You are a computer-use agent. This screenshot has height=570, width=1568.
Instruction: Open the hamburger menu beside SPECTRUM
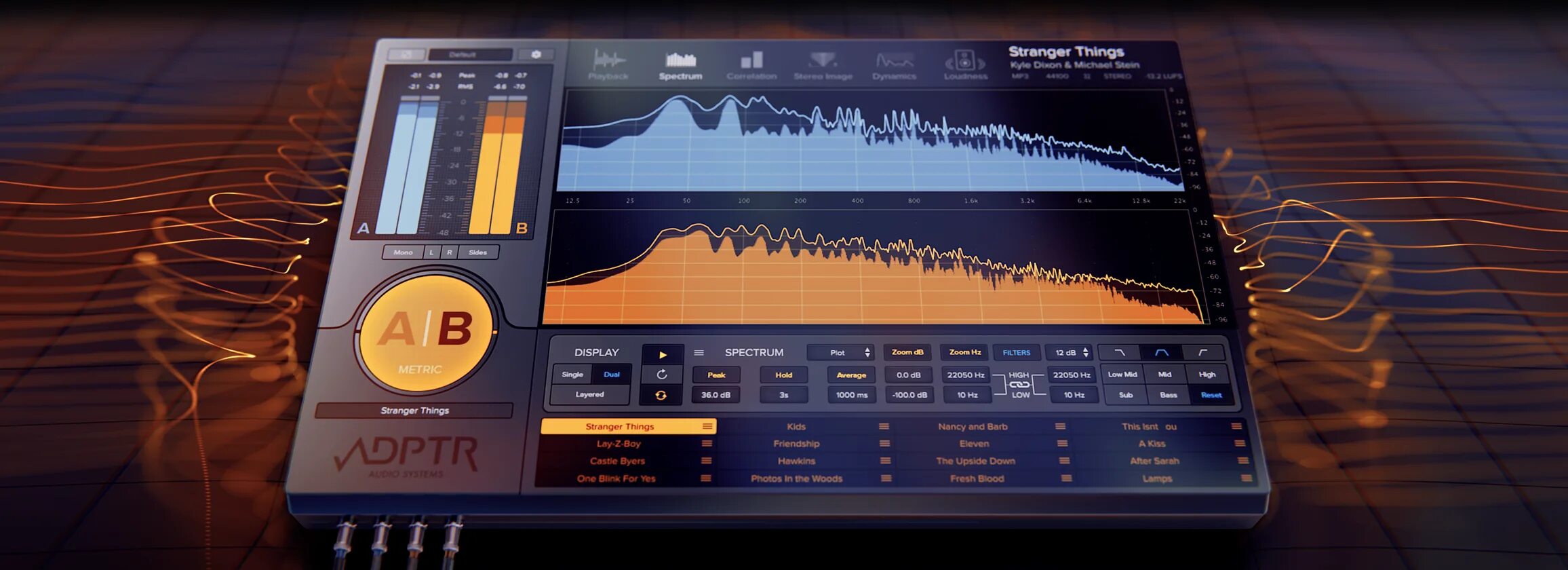699,353
